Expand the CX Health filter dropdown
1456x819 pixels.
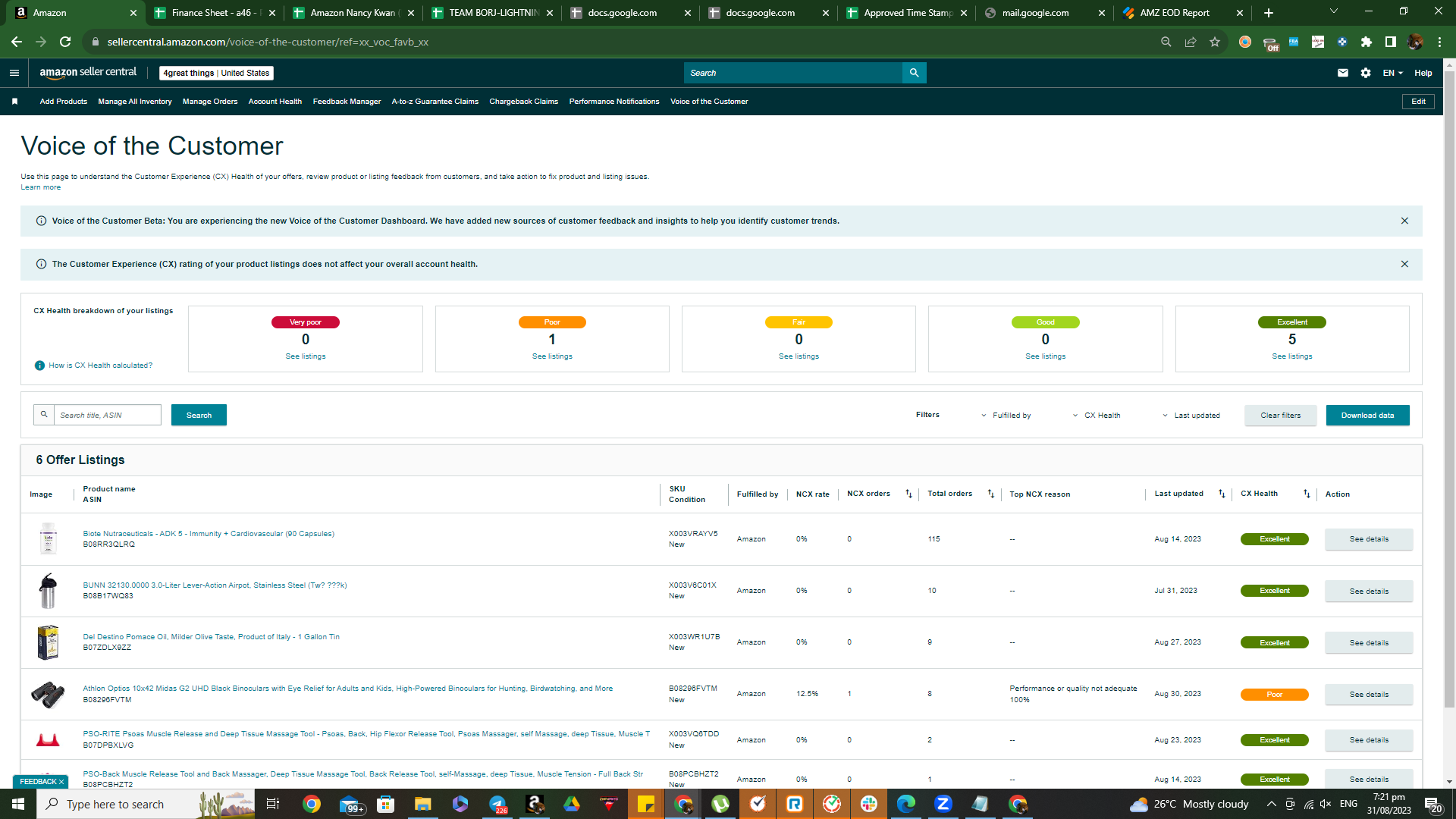(1096, 416)
